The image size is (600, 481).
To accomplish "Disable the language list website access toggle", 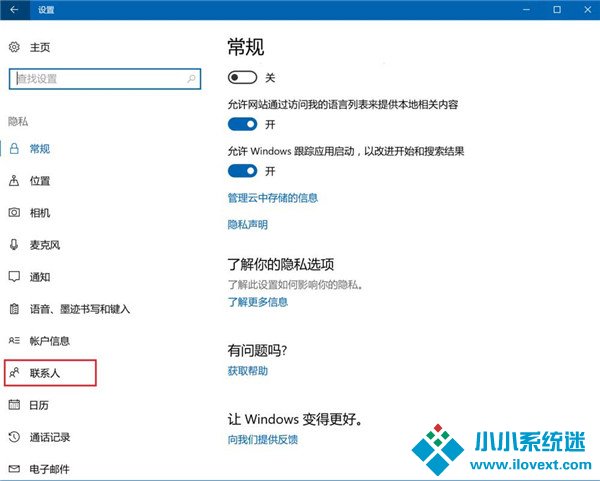I will click(x=242, y=124).
